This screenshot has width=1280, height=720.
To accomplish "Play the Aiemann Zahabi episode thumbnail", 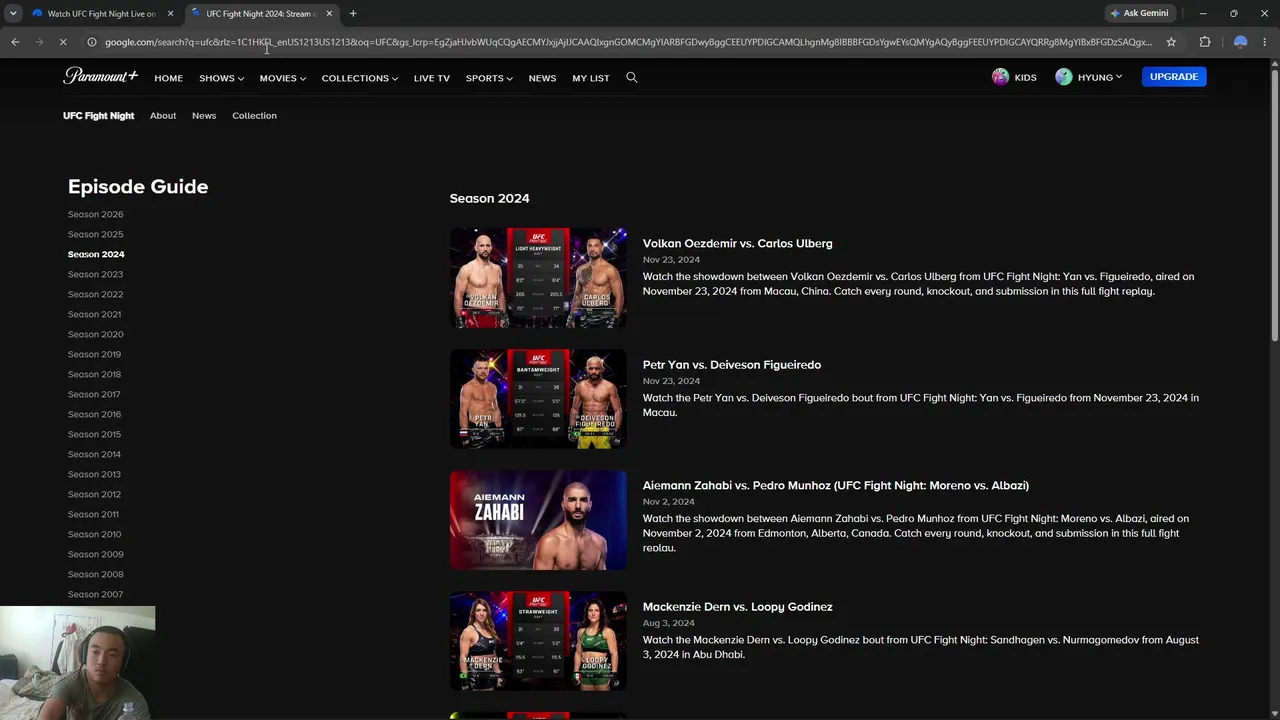I will coord(538,520).
